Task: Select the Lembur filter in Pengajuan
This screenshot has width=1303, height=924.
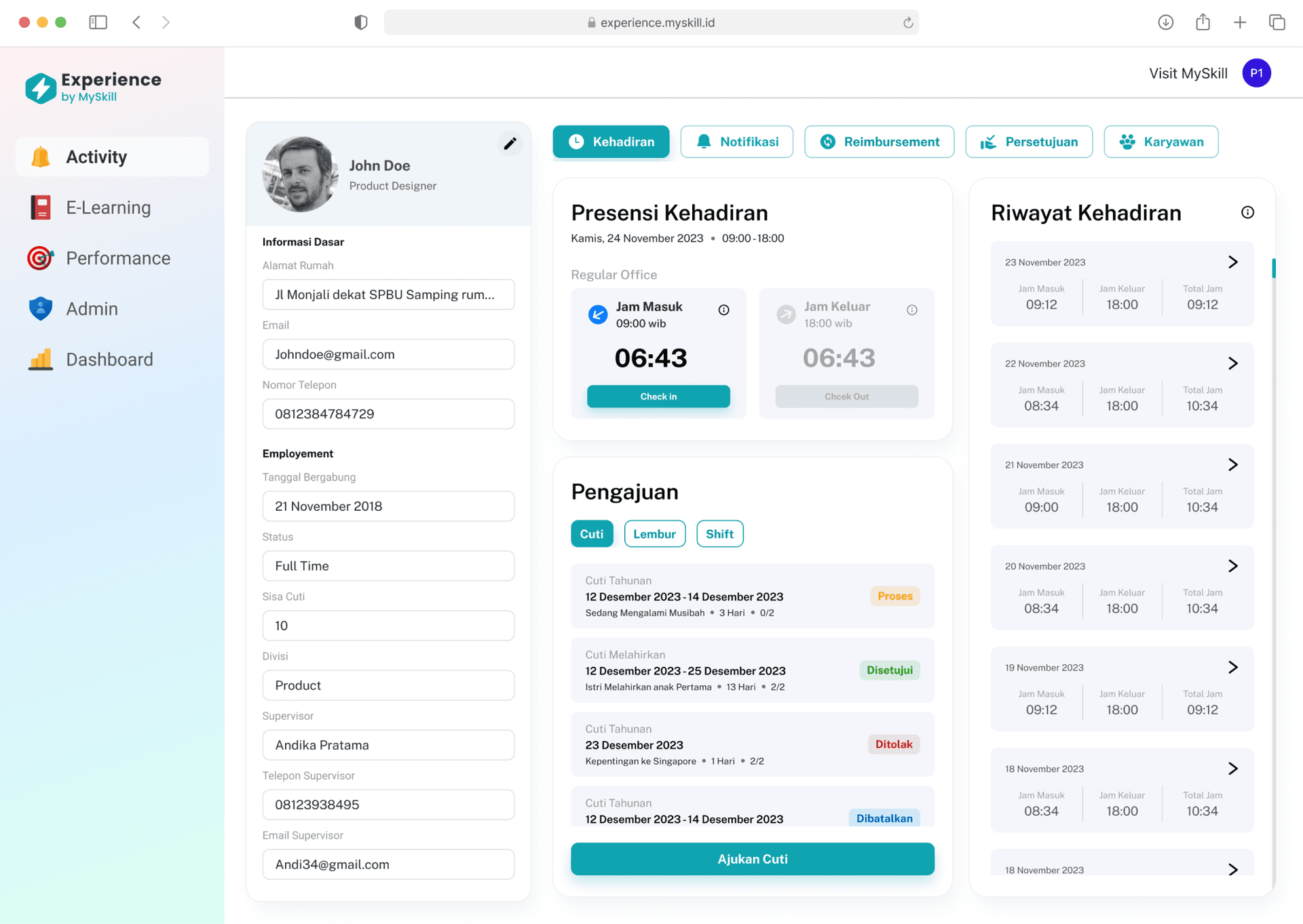Action: tap(654, 533)
